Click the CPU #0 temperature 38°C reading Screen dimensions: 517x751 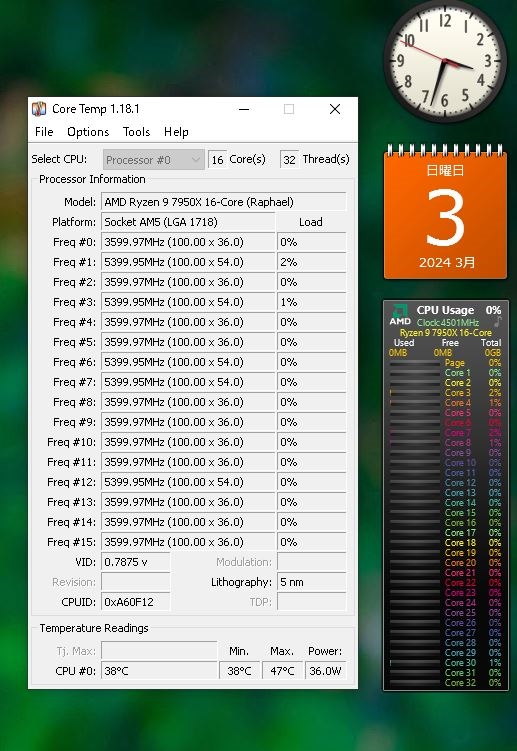(x=159, y=671)
